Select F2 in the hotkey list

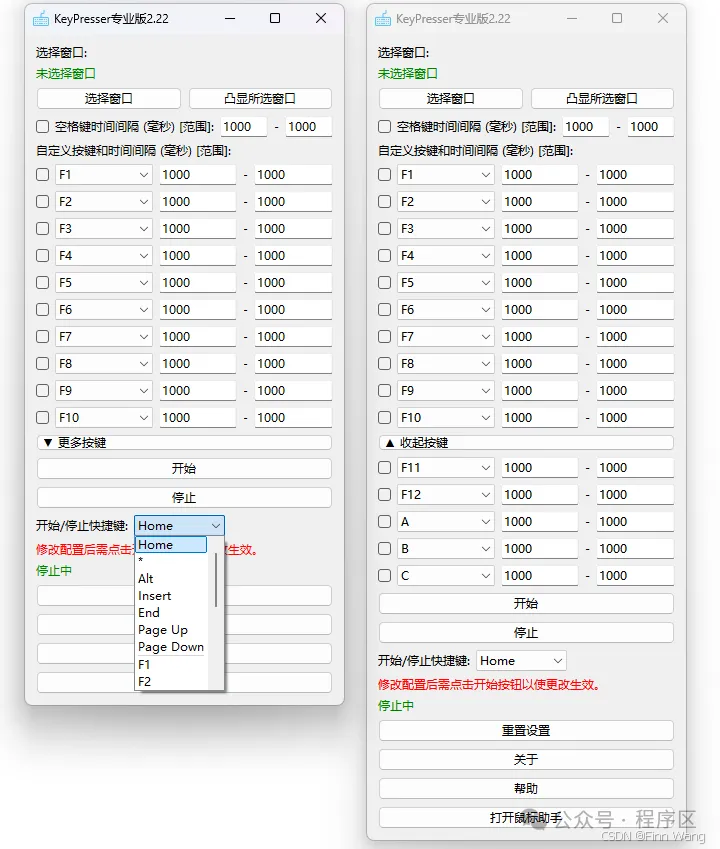click(x=171, y=681)
